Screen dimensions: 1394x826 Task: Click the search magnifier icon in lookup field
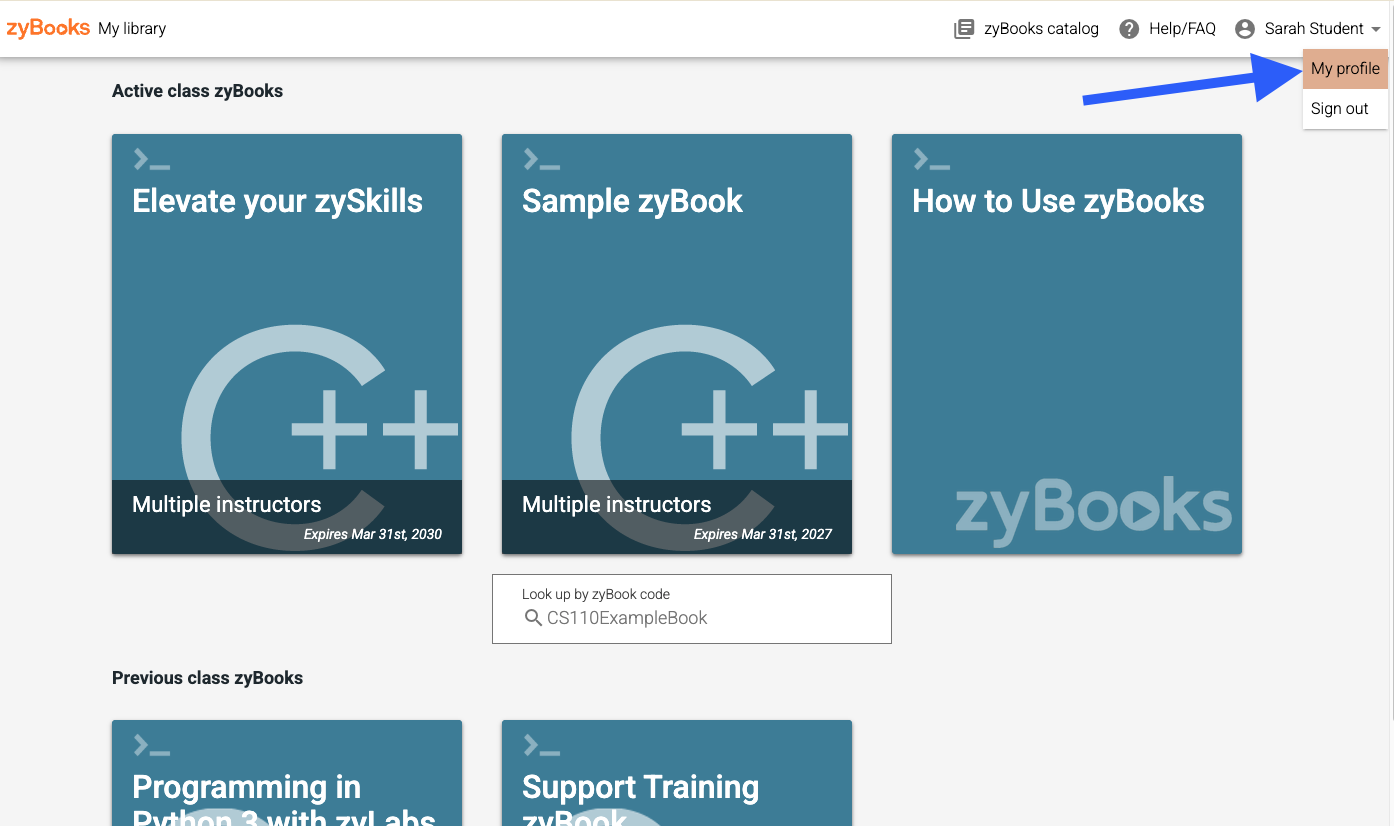coord(533,618)
